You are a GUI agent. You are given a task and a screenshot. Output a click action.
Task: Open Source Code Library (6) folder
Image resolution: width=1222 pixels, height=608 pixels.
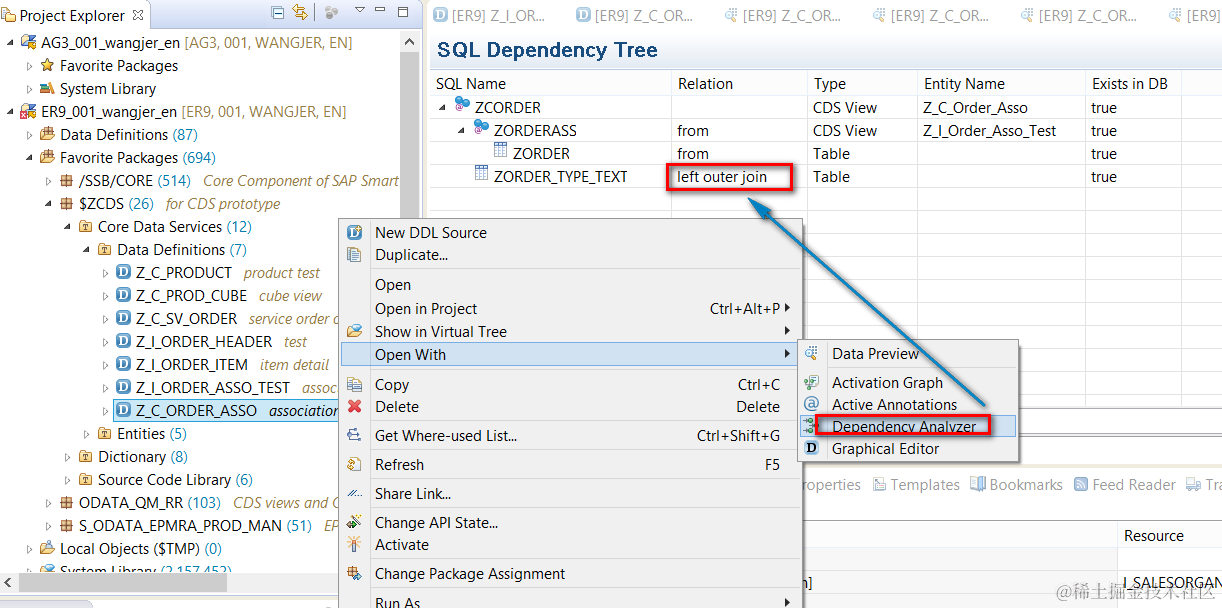point(175,479)
